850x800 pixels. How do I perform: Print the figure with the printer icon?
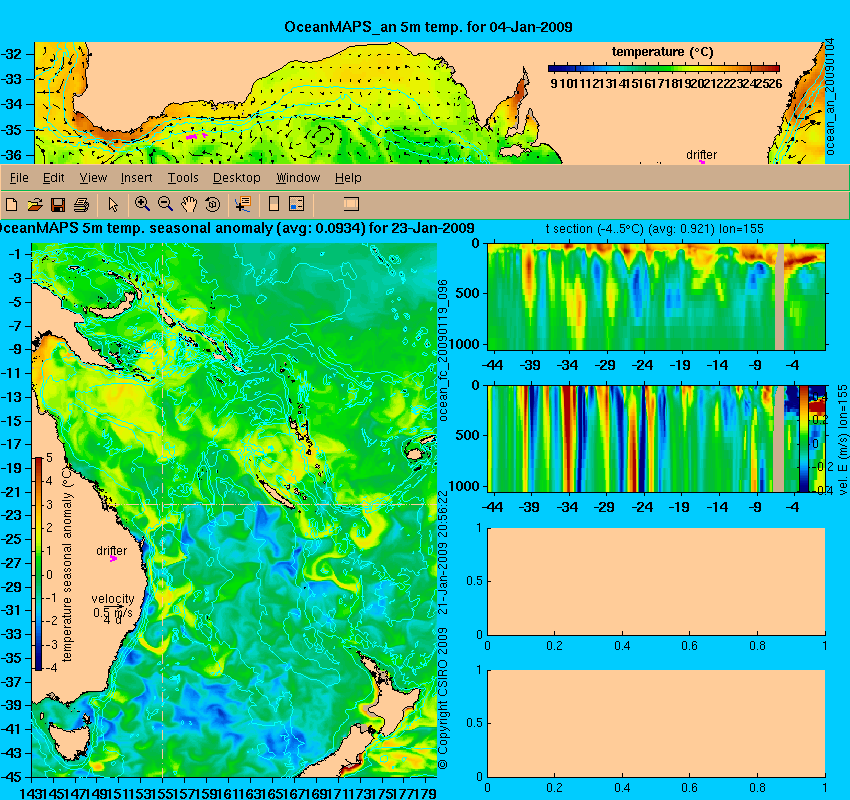(81, 204)
